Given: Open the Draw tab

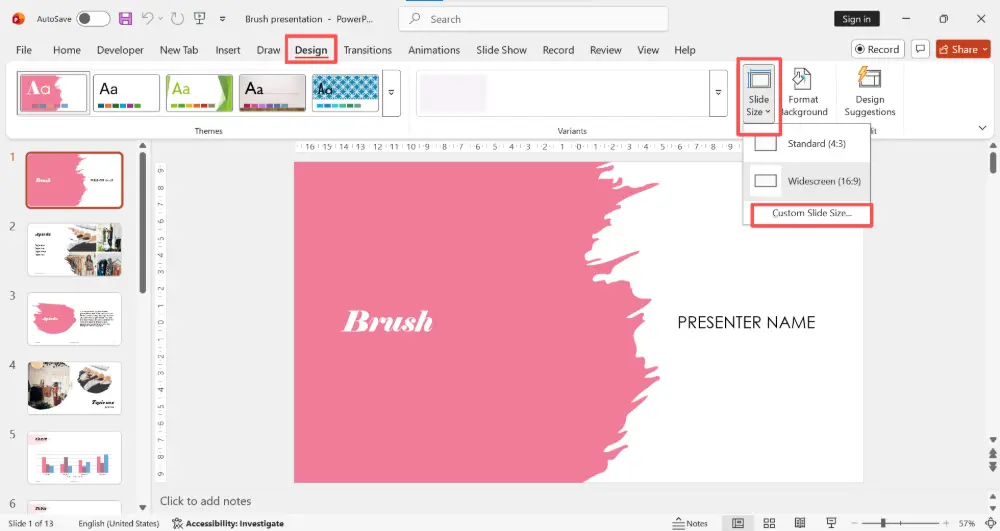Looking at the screenshot, I should tap(268, 50).
